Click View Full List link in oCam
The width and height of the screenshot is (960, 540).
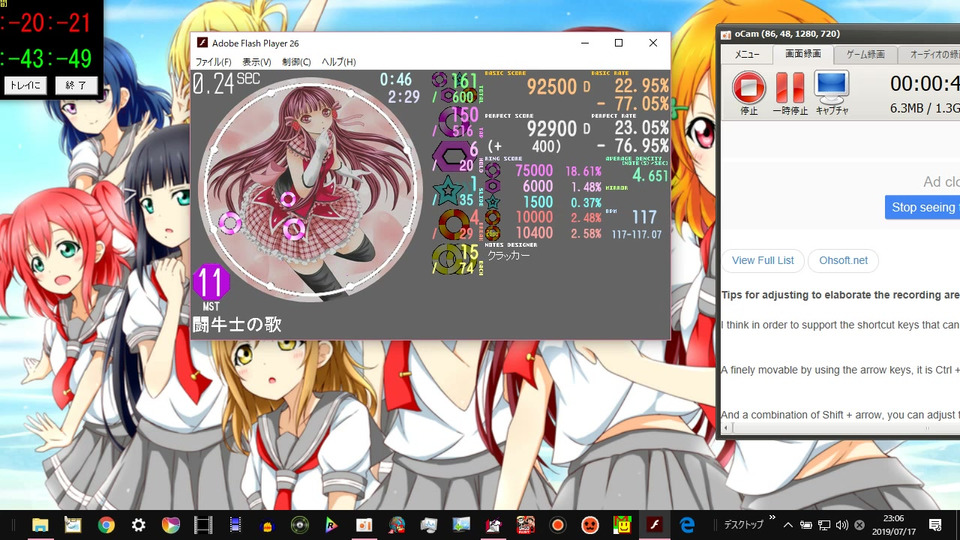(x=762, y=260)
